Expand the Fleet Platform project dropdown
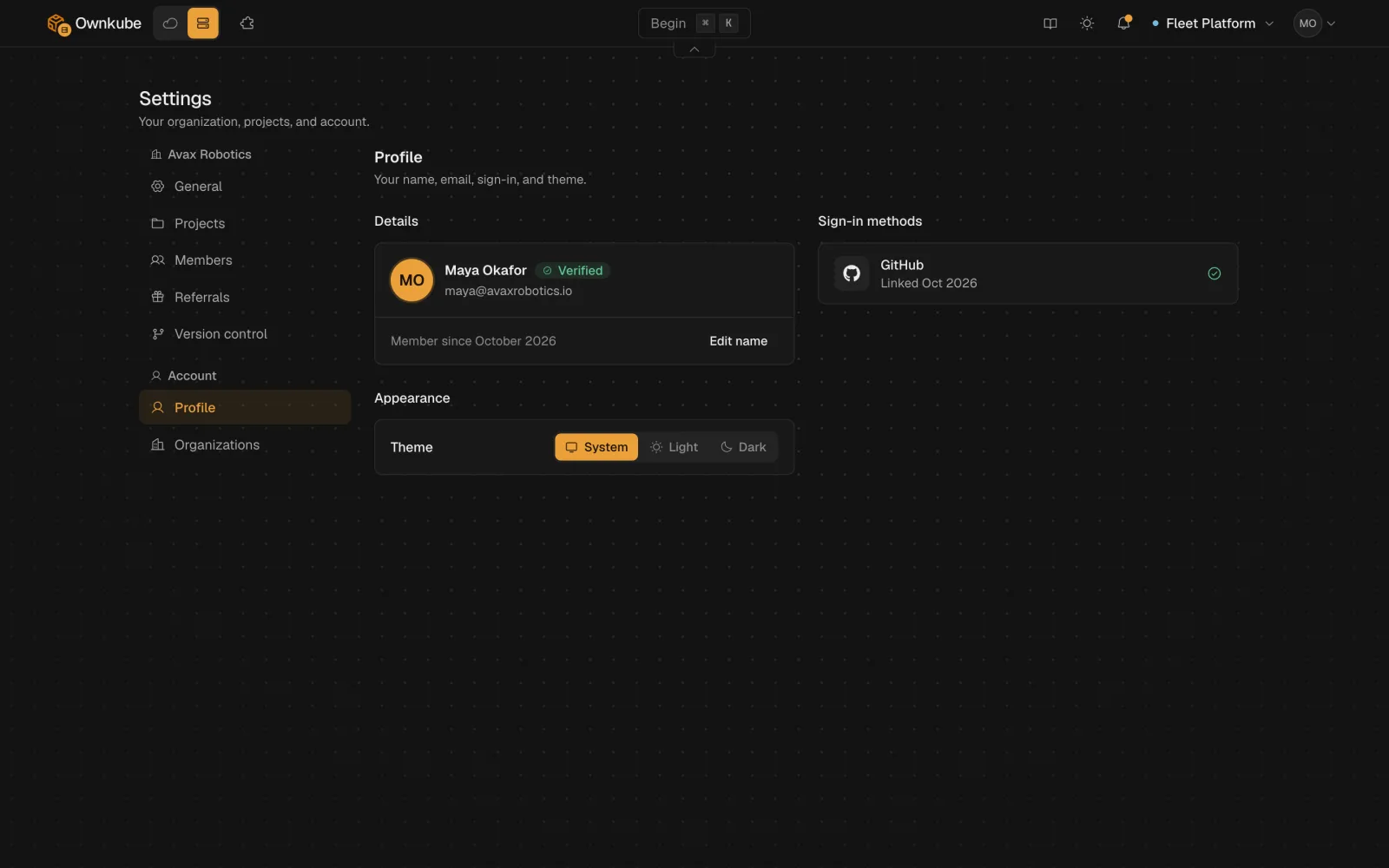 [1213, 23]
